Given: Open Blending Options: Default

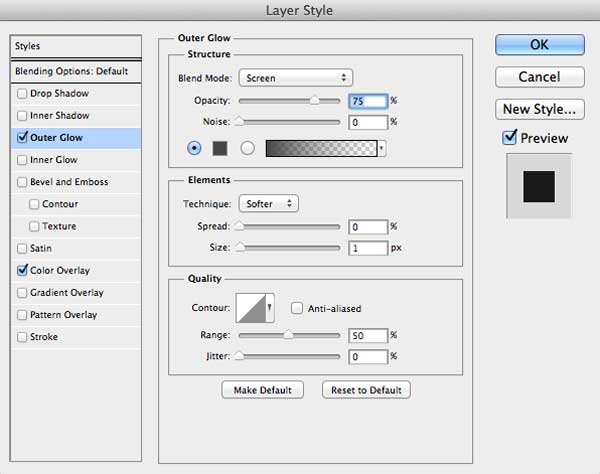Looking at the screenshot, I should pyautogui.click(x=76, y=72).
